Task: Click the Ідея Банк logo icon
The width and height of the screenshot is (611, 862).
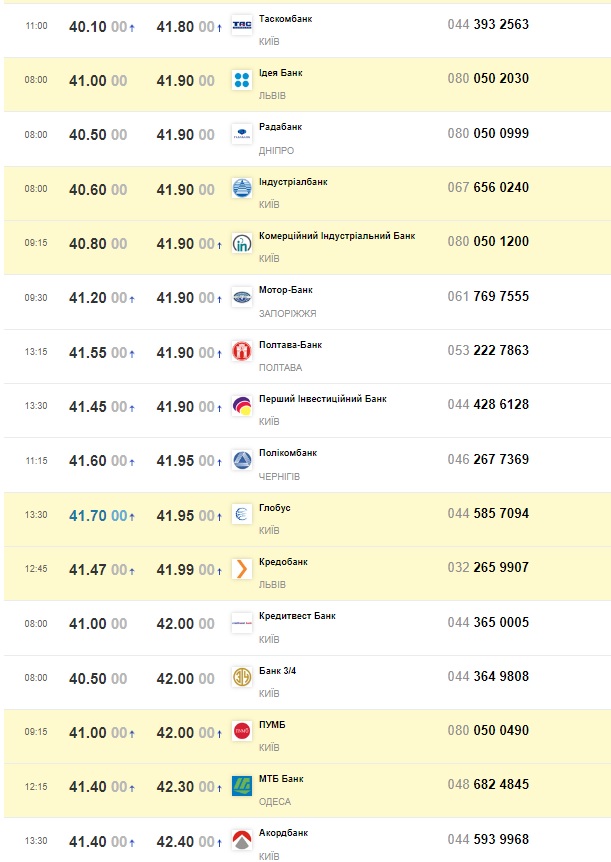Action: pos(241,79)
